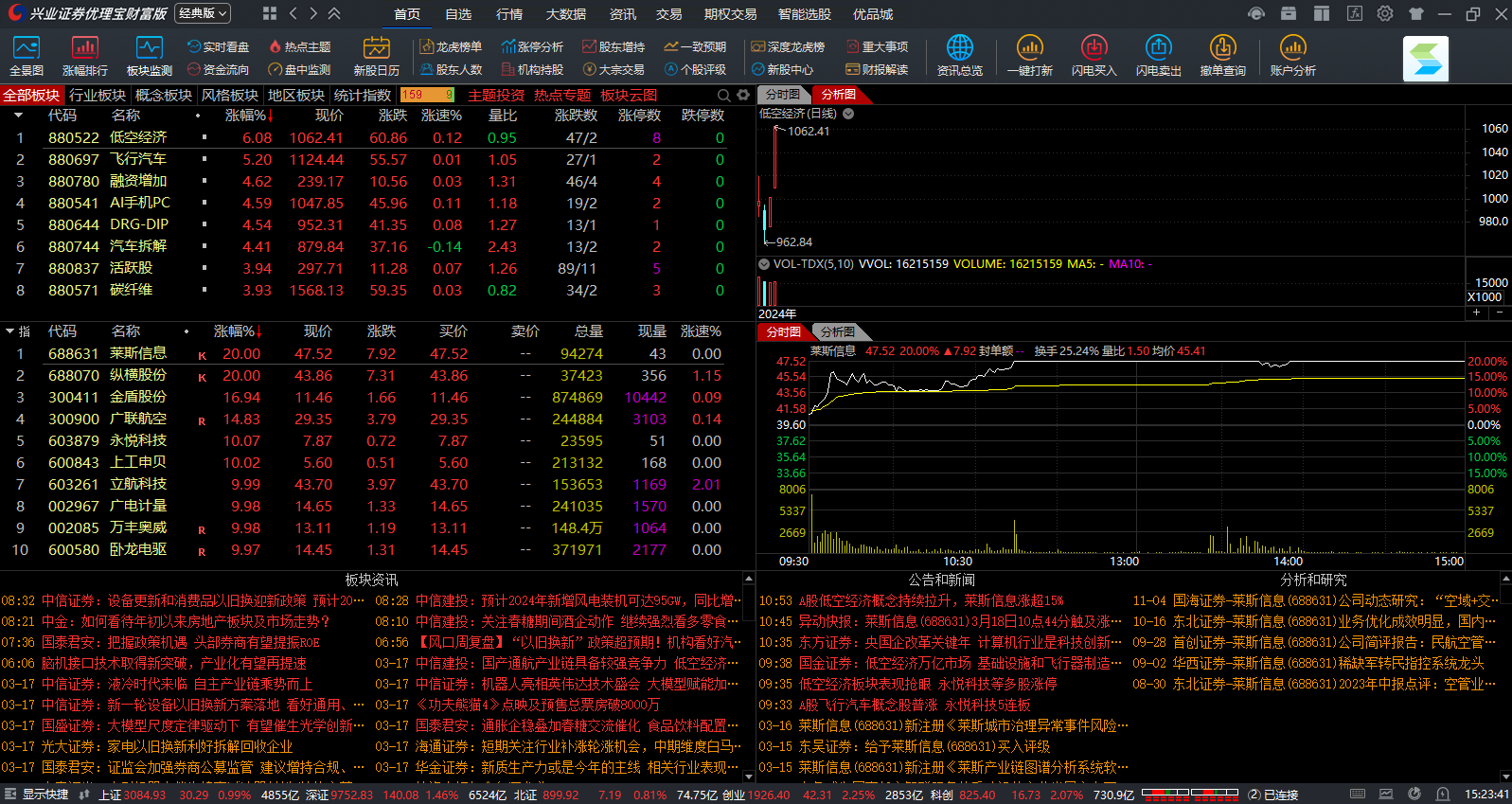Switch to 自选 menu tab
The width and height of the screenshot is (1512, 804).
tap(458, 14)
